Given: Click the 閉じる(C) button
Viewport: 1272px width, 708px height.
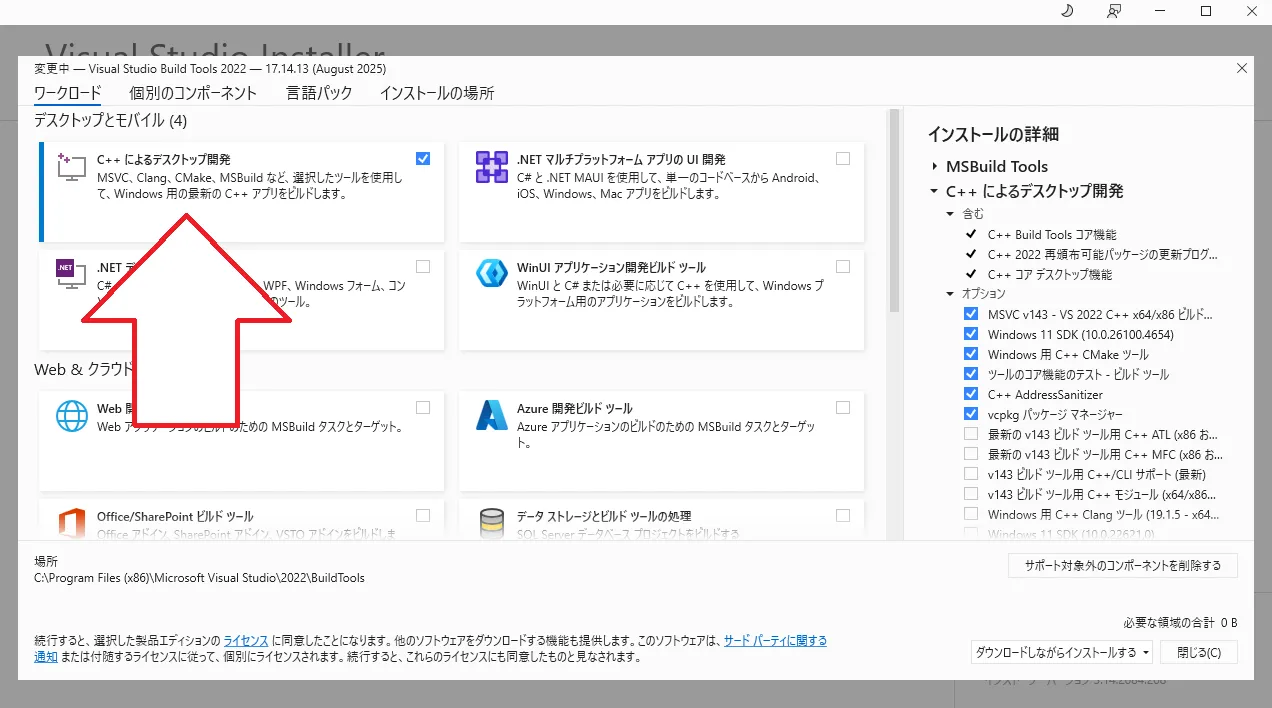Looking at the screenshot, I should (1199, 653).
